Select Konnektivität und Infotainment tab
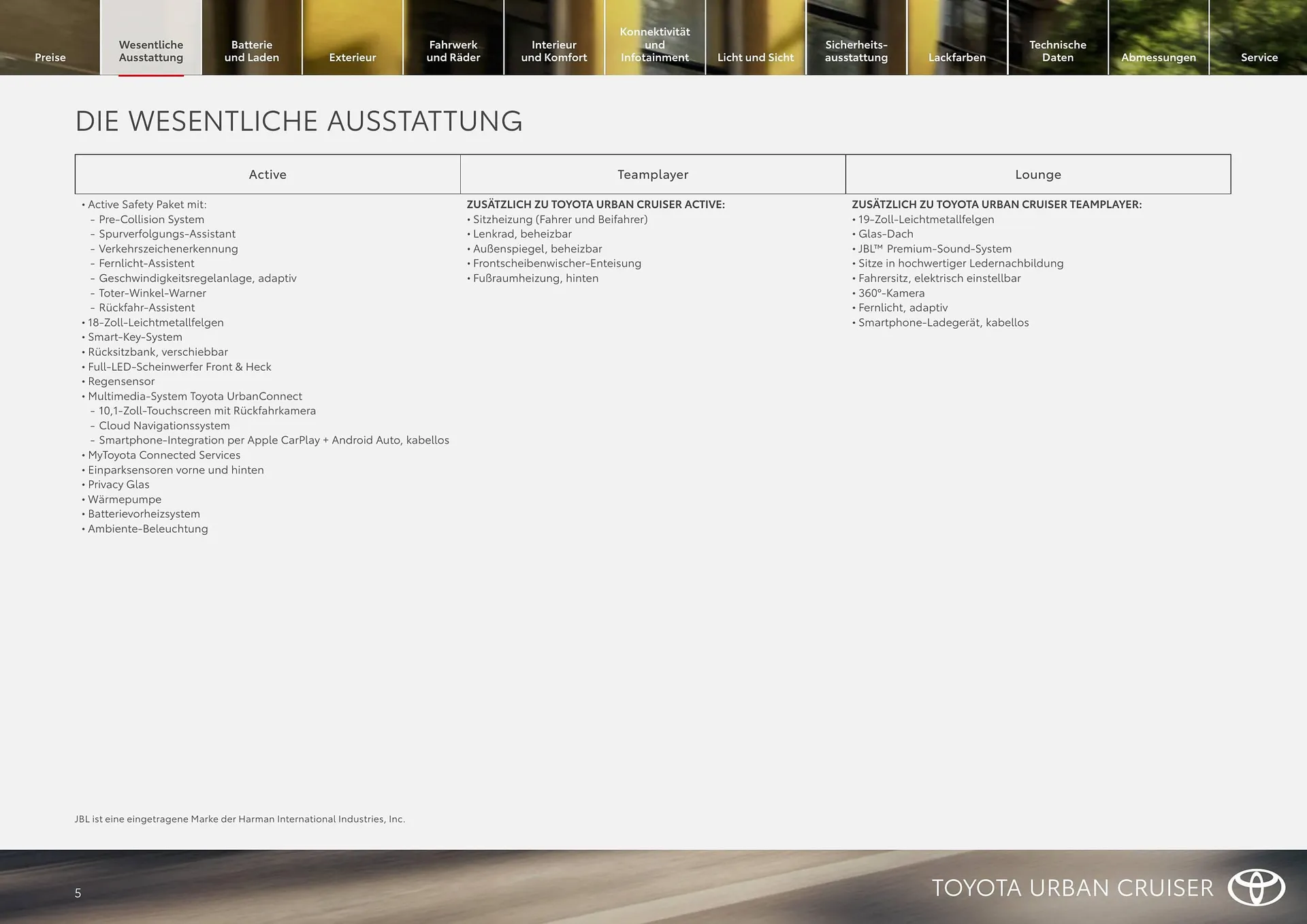 [655, 45]
